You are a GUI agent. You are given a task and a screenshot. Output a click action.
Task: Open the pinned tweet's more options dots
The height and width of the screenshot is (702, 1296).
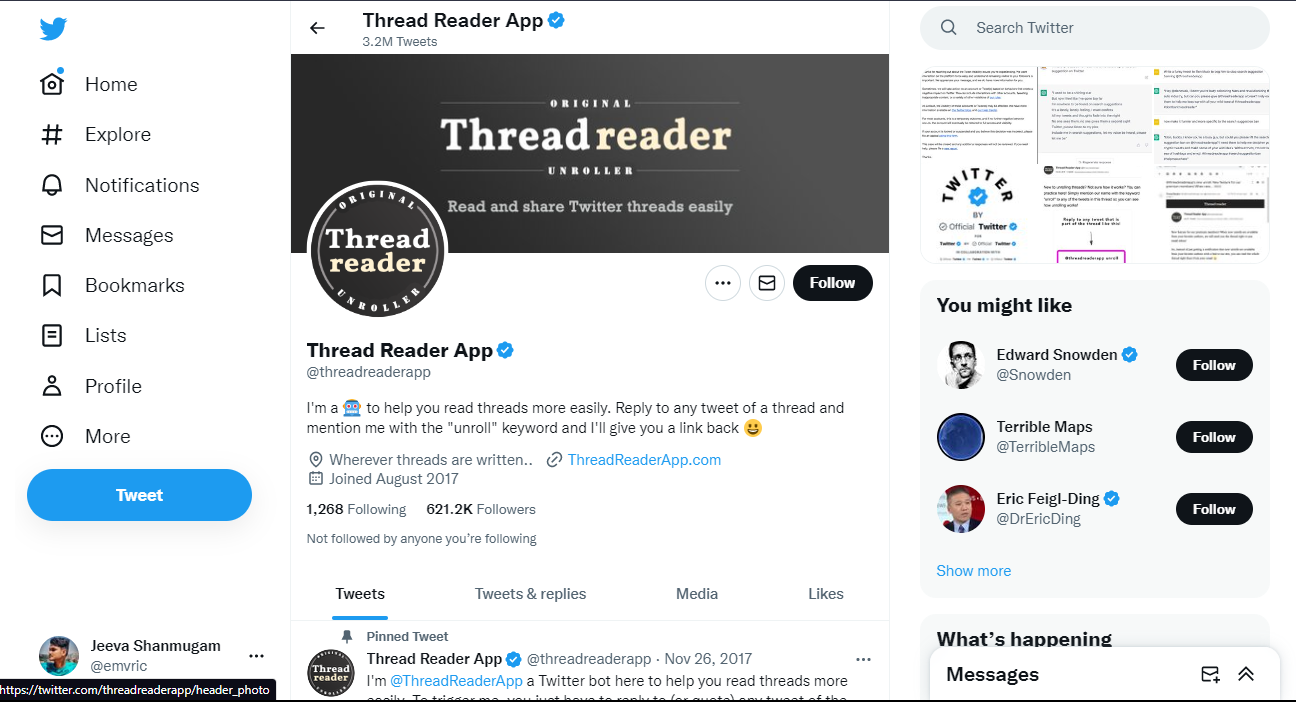[x=863, y=659]
